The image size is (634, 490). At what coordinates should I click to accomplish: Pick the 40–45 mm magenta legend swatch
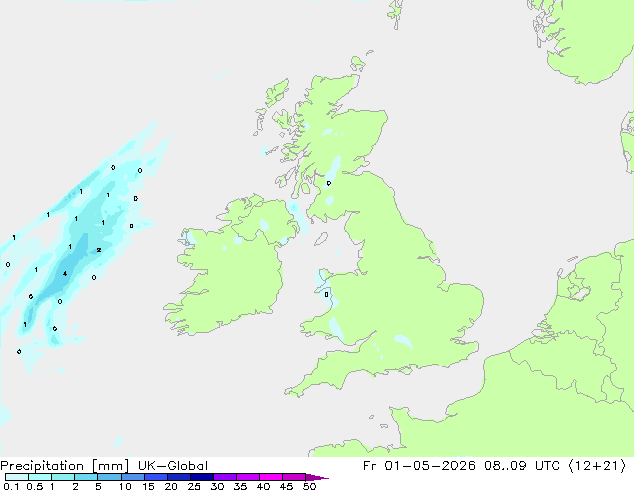click(x=271, y=477)
